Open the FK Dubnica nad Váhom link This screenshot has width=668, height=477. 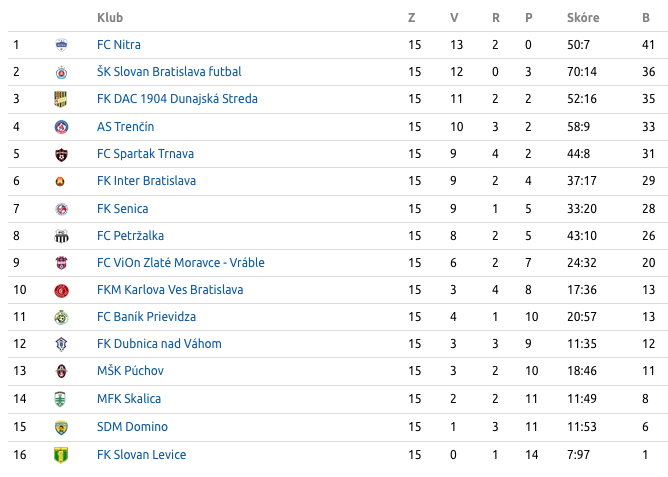tap(159, 344)
